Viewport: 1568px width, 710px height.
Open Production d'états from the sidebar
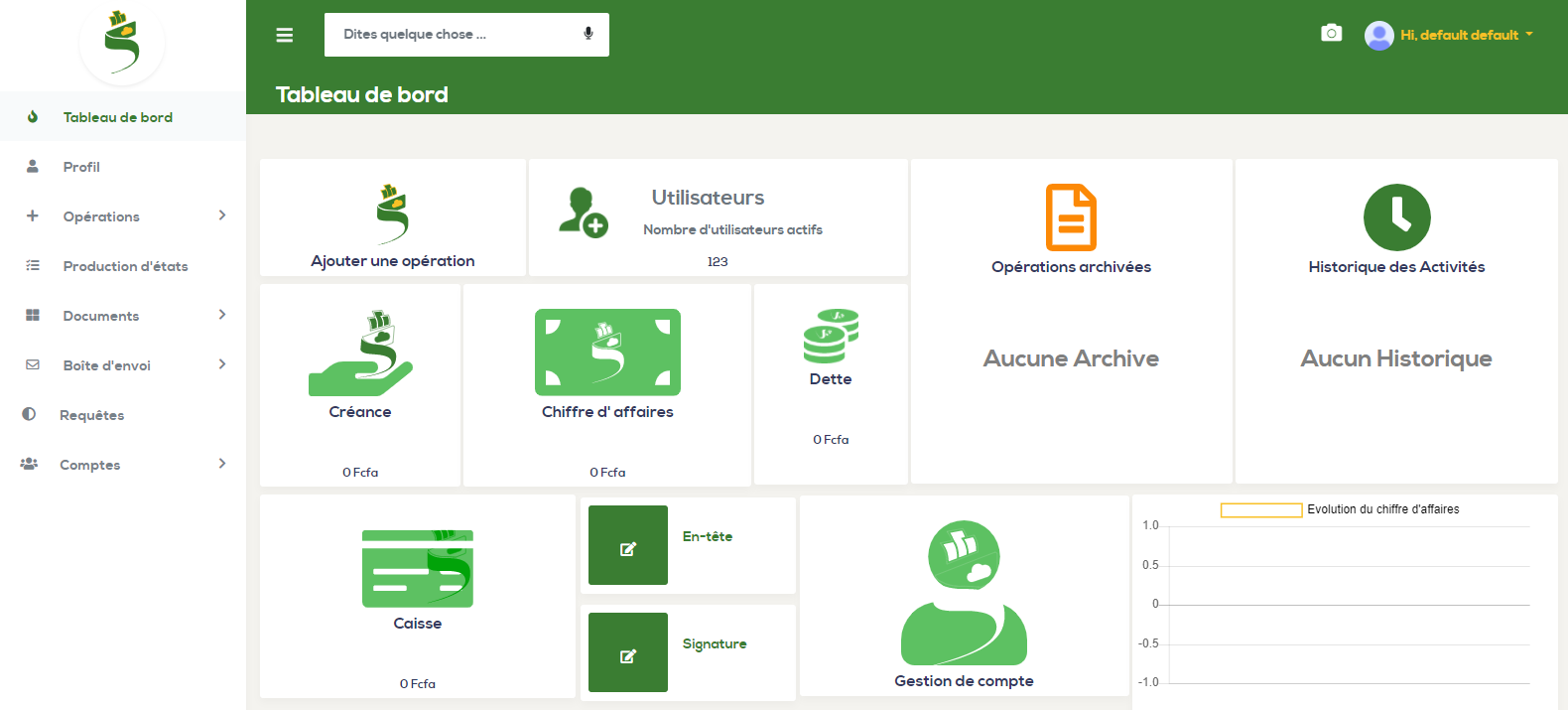pyautogui.click(x=125, y=266)
